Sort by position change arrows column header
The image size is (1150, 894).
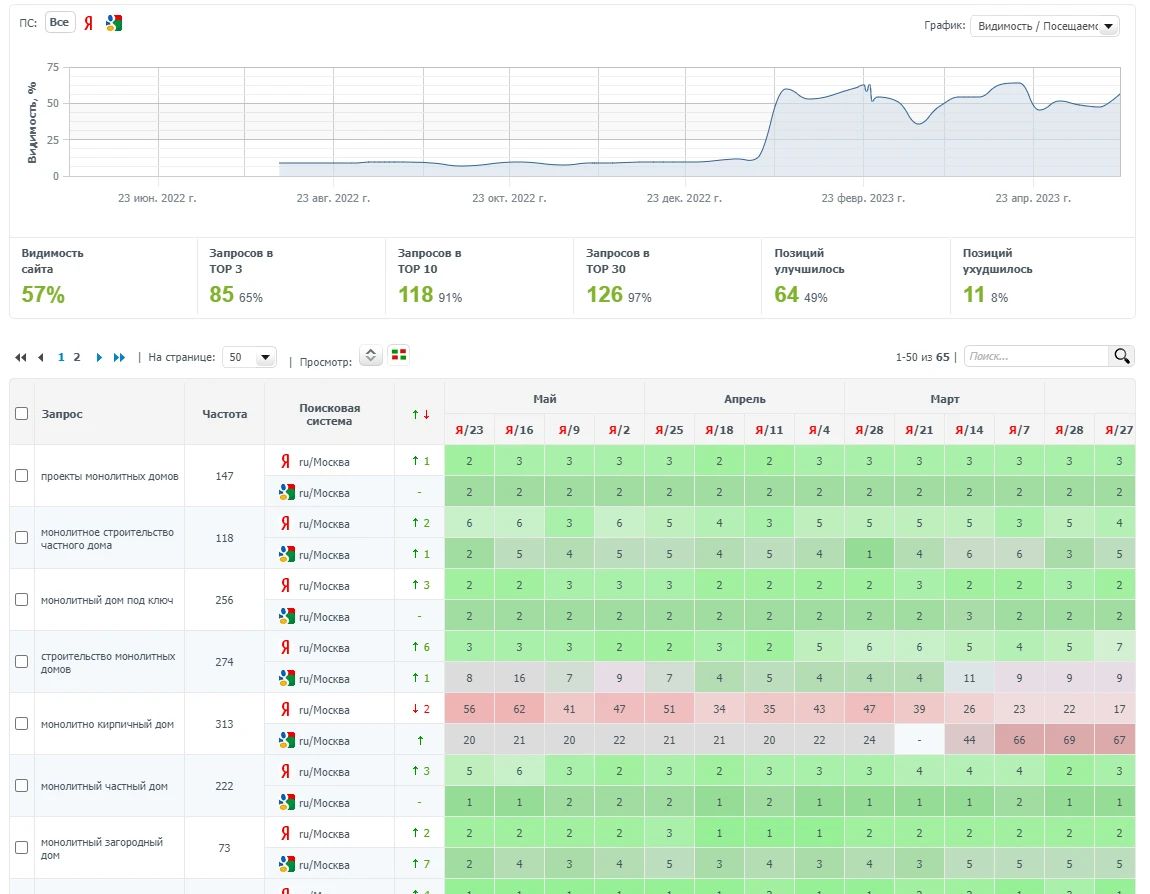[420, 414]
